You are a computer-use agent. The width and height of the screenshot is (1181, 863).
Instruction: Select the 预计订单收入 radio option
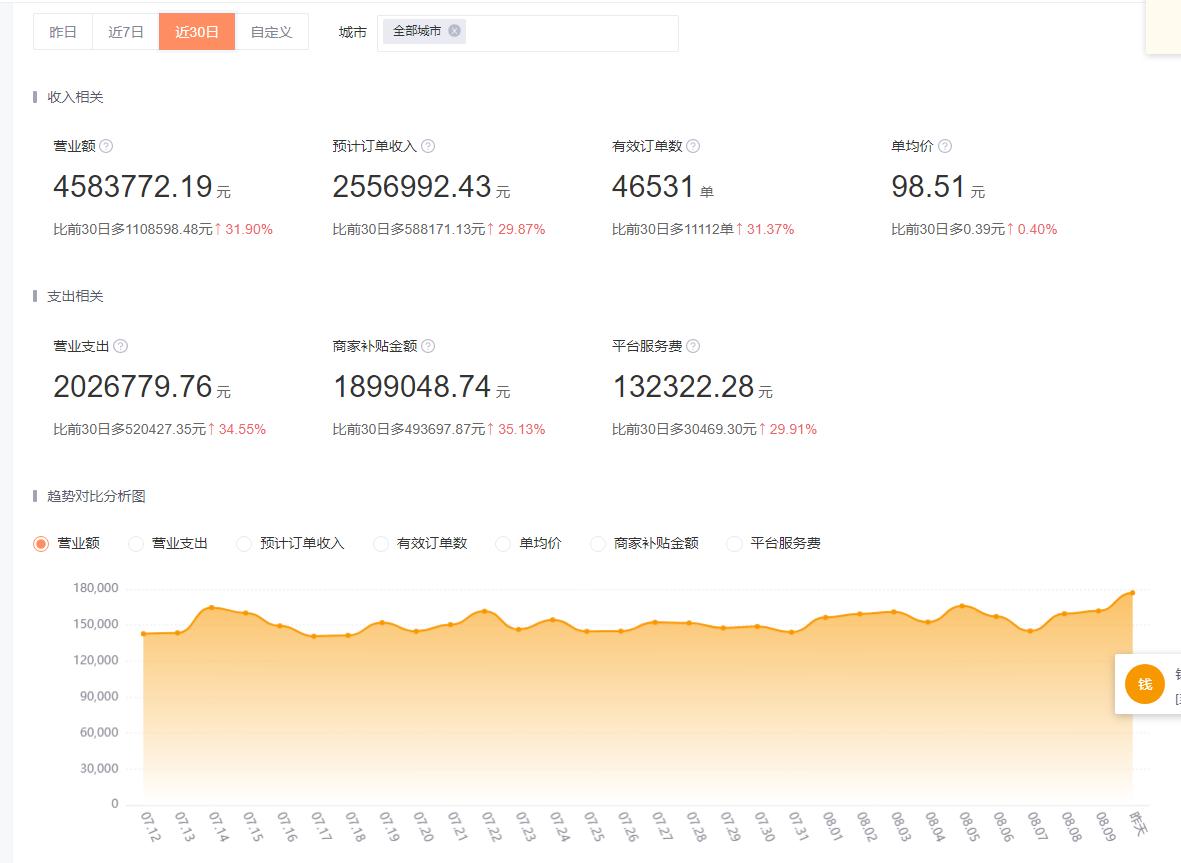[244, 544]
